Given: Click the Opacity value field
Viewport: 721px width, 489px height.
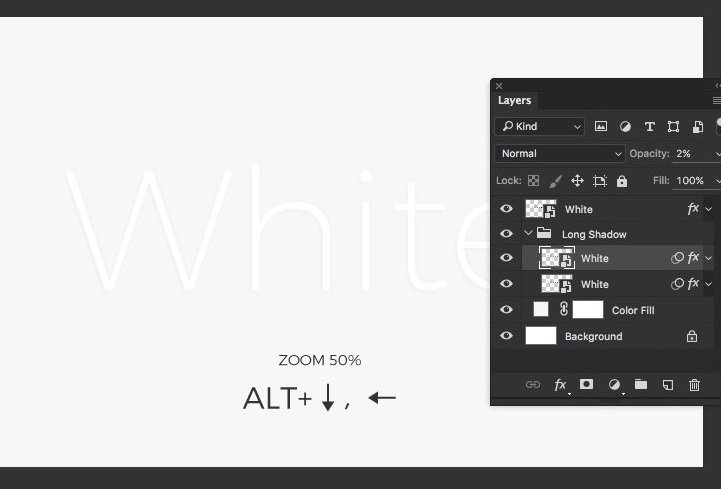Looking at the screenshot, I should 692,154.
